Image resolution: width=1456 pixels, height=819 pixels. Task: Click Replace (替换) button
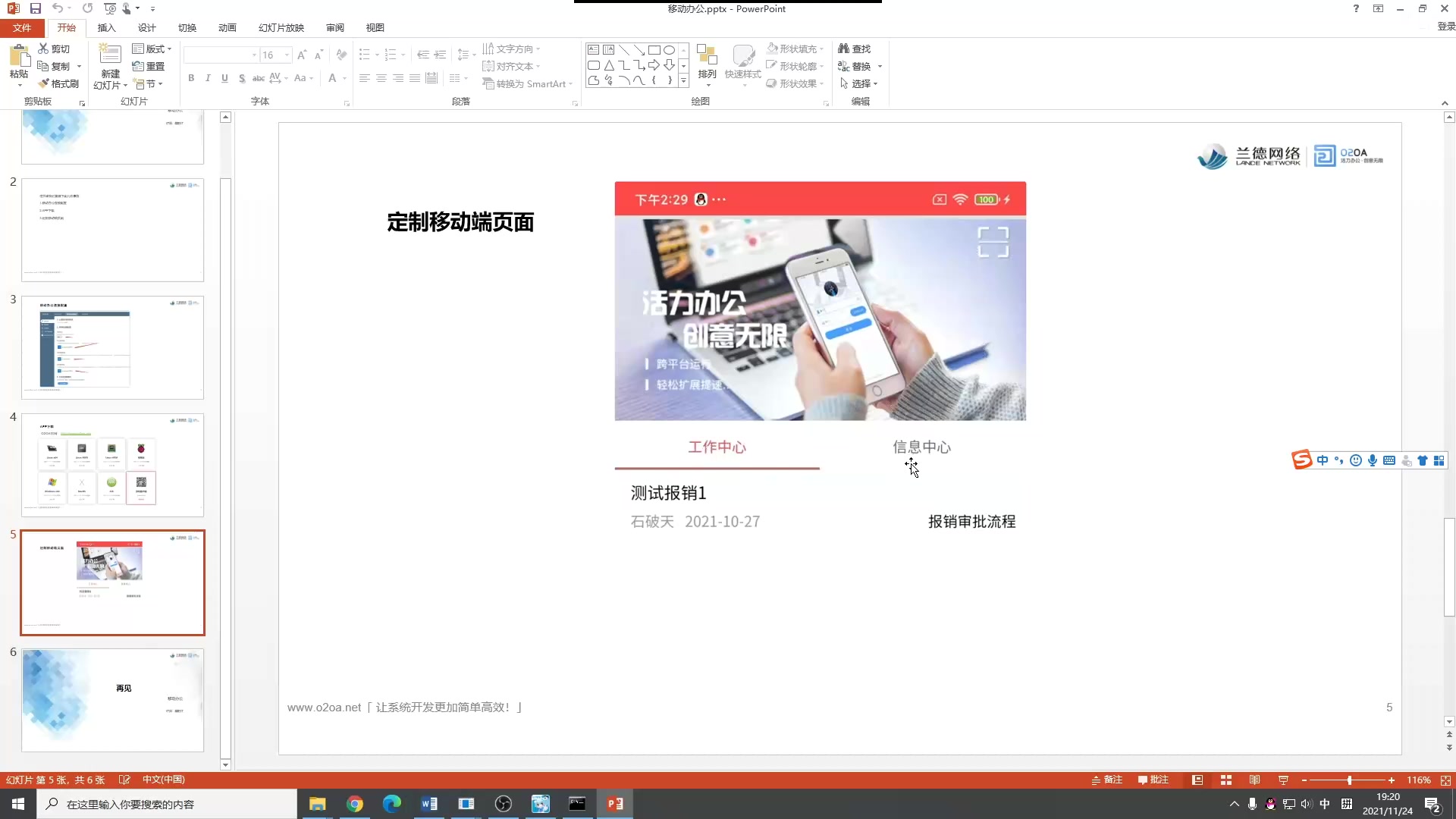[x=860, y=66]
